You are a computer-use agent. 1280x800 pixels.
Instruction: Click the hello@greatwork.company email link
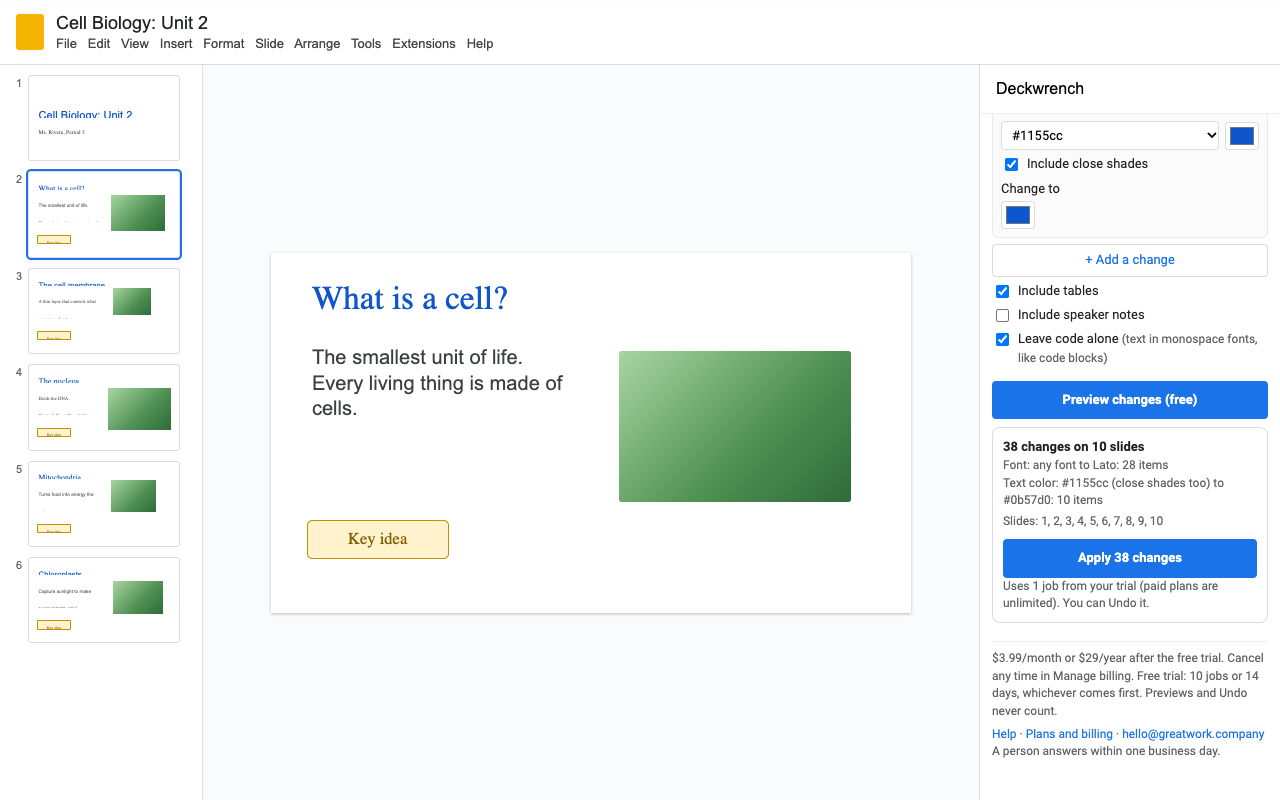(x=1193, y=734)
